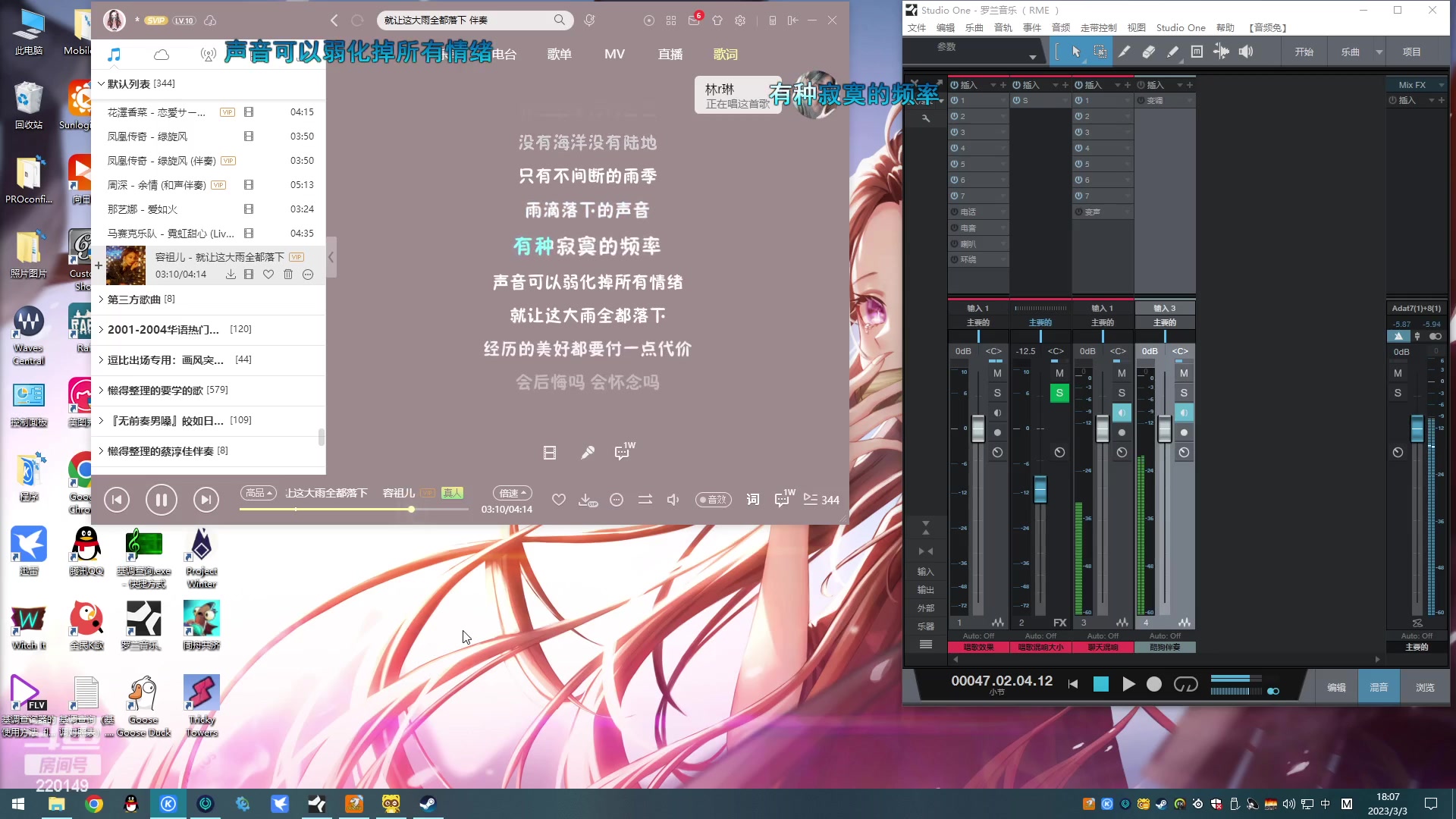Open the 倍速 playback speed dropdown
This screenshot has height=819, width=1456.
(513, 493)
